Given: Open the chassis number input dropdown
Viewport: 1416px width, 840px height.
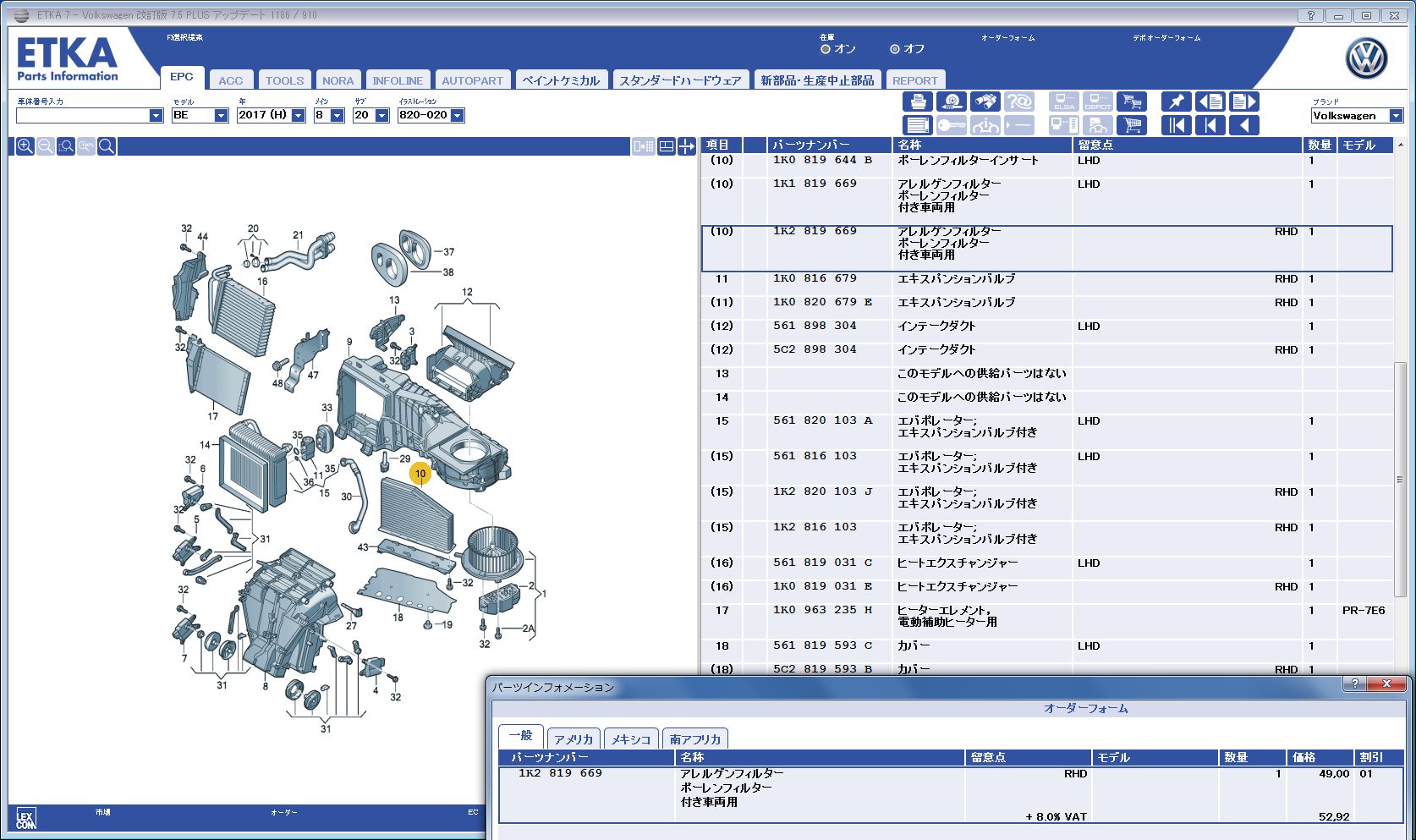Looking at the screenshot, I should point(156,116).
